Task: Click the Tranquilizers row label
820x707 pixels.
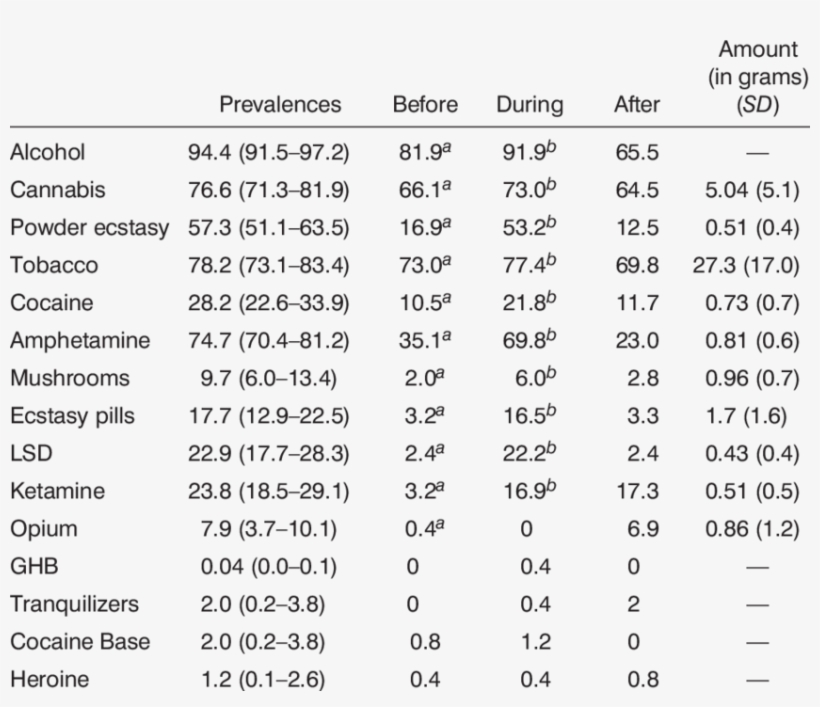Action: coord(75,605)
